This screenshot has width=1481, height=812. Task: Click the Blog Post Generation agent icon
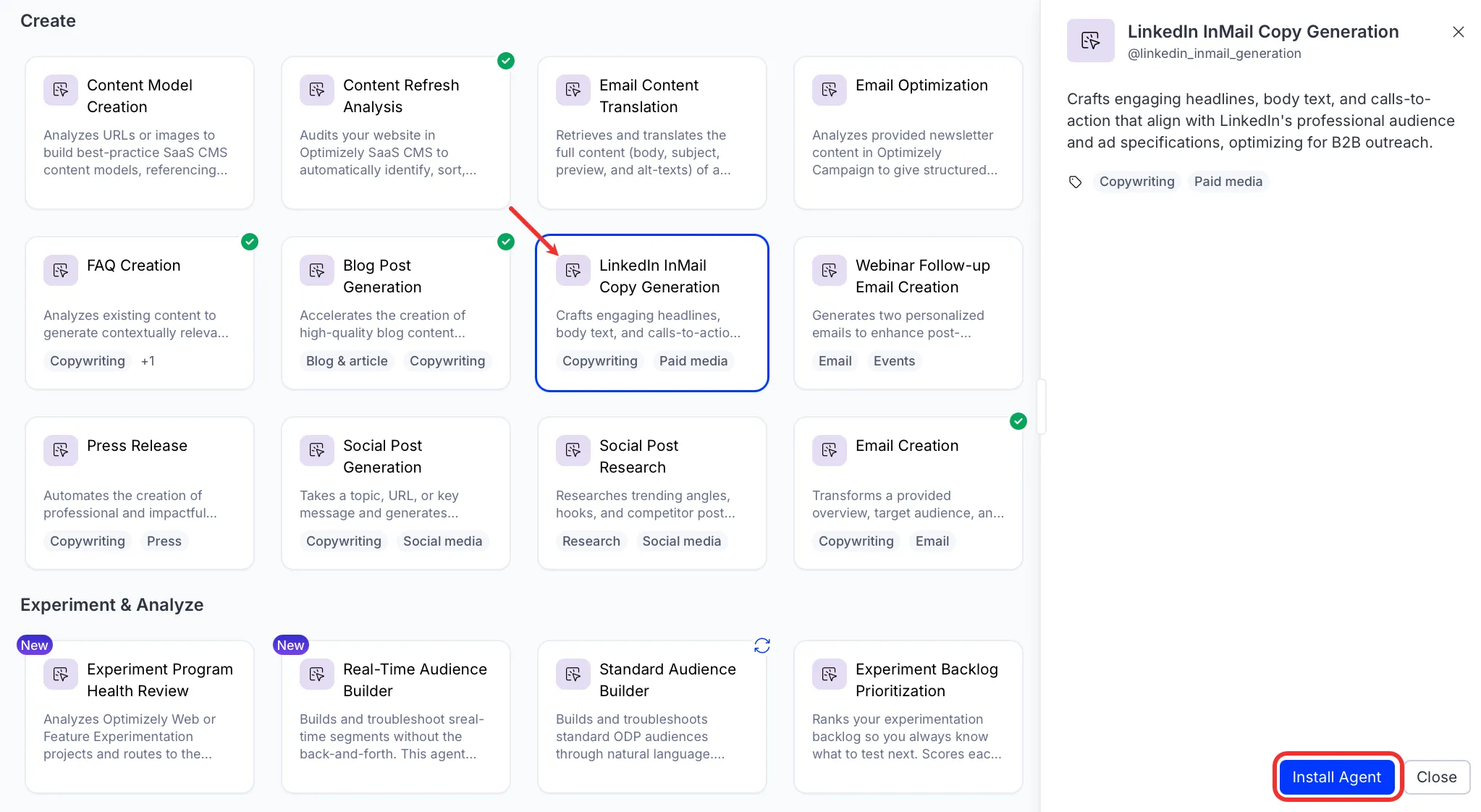tap(317, 270)
